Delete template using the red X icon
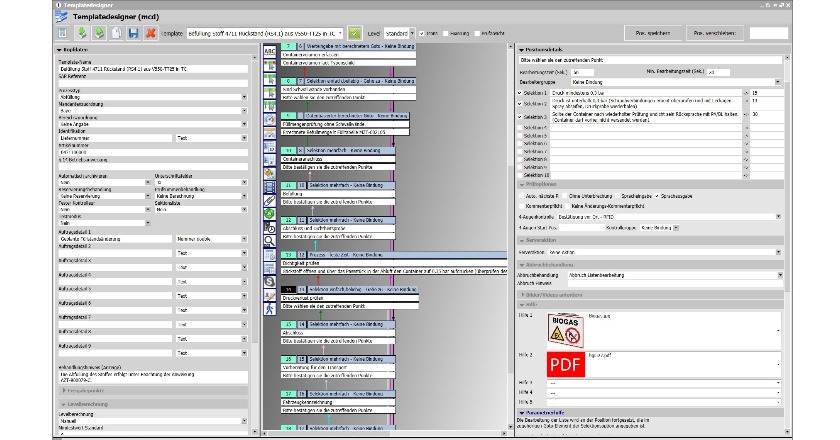Screen dimensions: 840x440 click(151, 33)
